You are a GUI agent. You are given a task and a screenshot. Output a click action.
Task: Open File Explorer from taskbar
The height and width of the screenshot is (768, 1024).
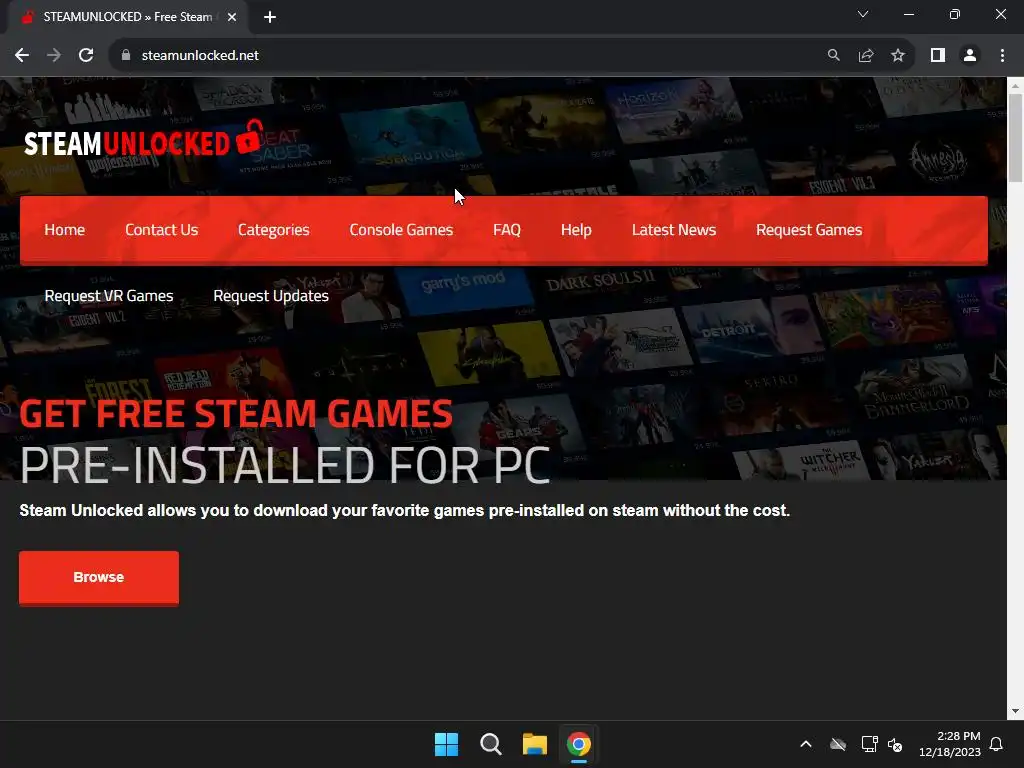pyautogui.click(x=535, y=744)
